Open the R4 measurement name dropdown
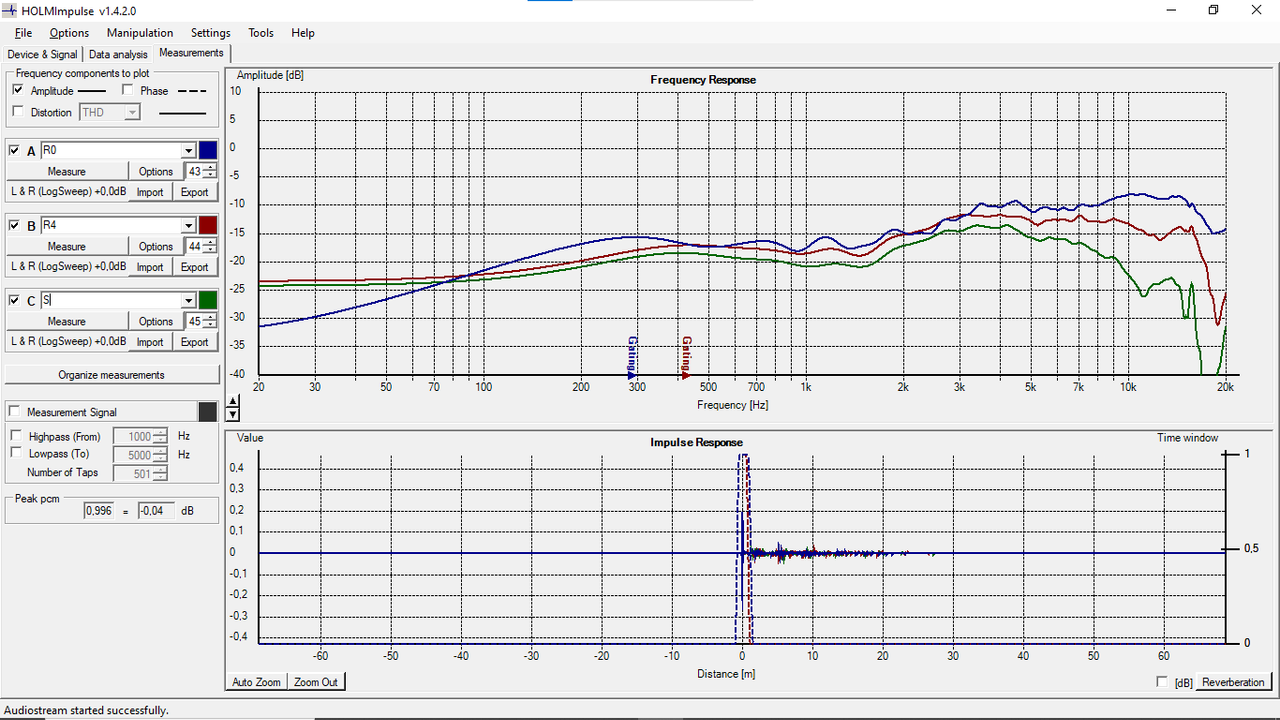The height and width of the screenshot is (720, 1280). click(188, 226)
